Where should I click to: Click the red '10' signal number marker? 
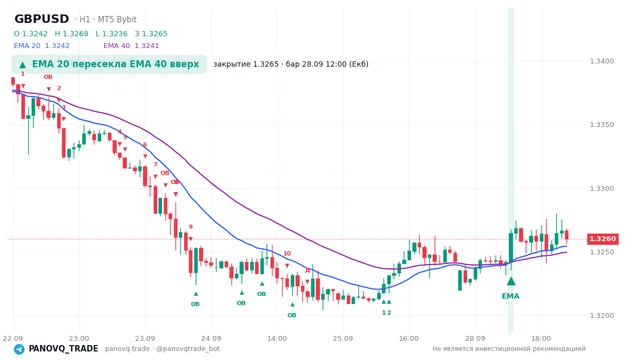click(287, 253)
